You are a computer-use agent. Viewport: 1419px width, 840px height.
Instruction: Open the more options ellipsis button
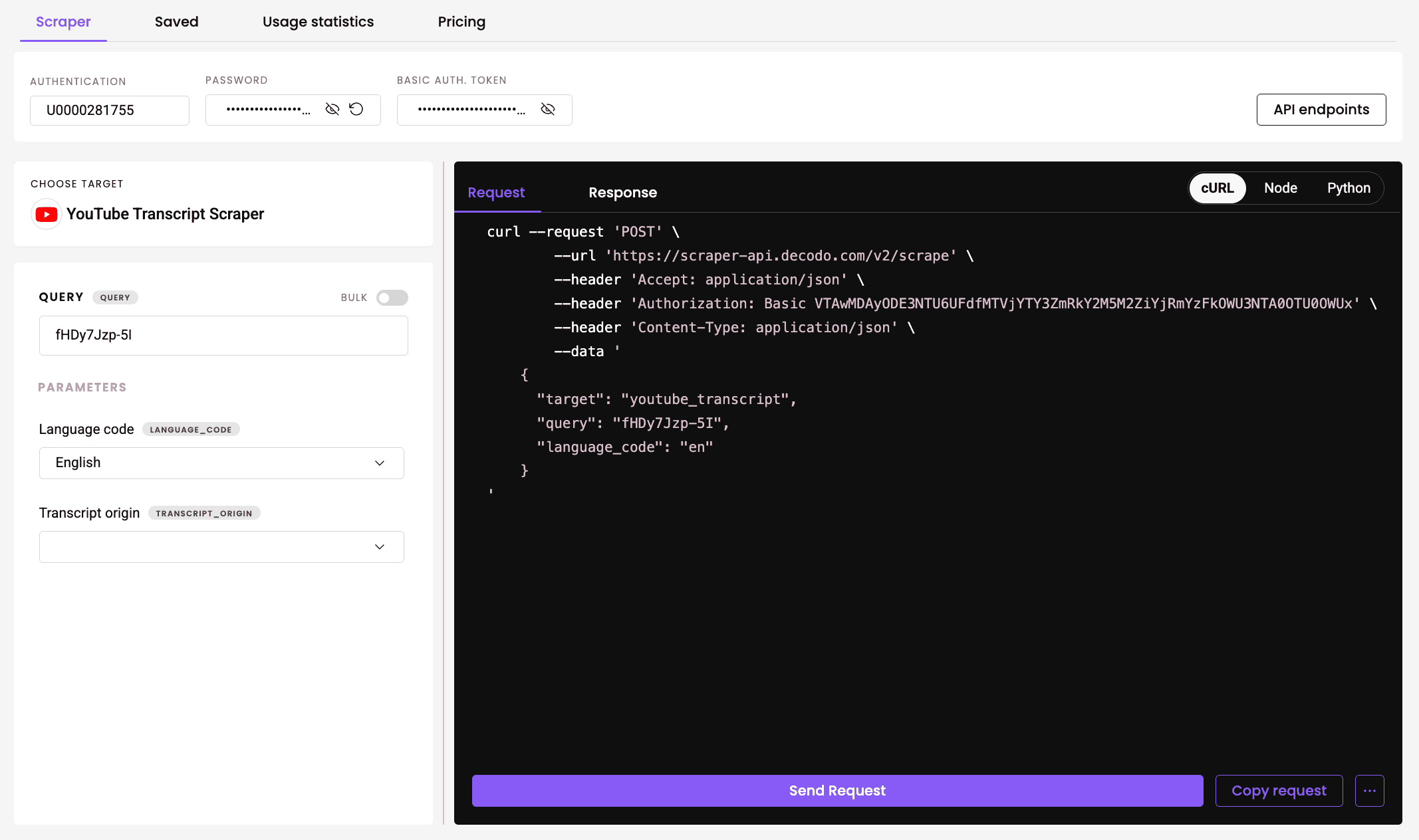click(1370, 790)
